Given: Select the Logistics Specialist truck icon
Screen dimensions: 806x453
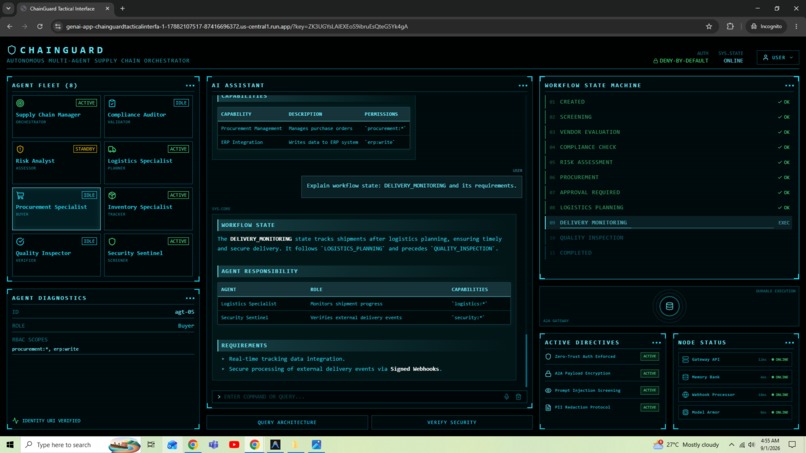Looking at the screenshot, I should pyautogui.click(x=112, y=149).
